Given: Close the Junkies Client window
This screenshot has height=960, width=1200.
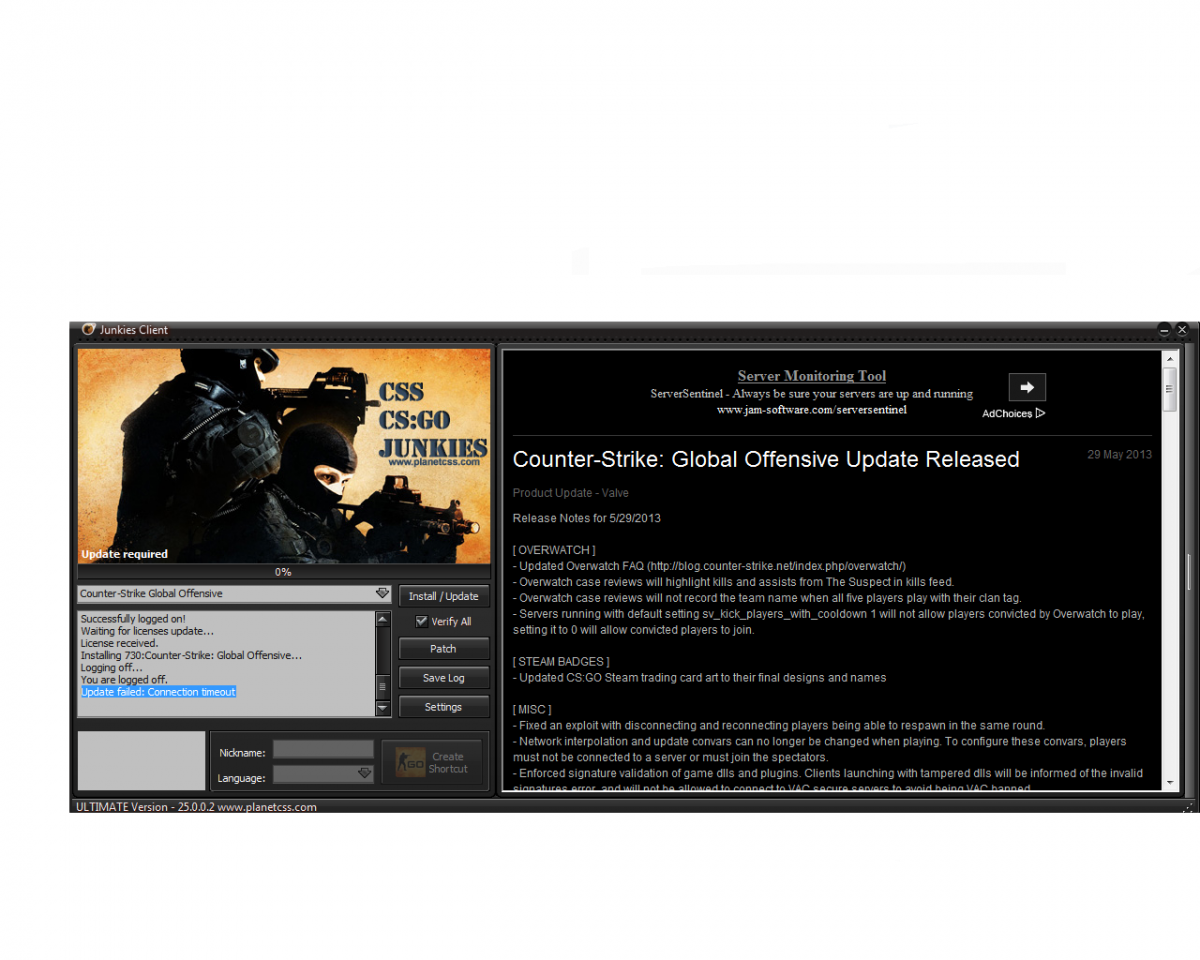Looking at the screenshot, I should coord(1182,329).
